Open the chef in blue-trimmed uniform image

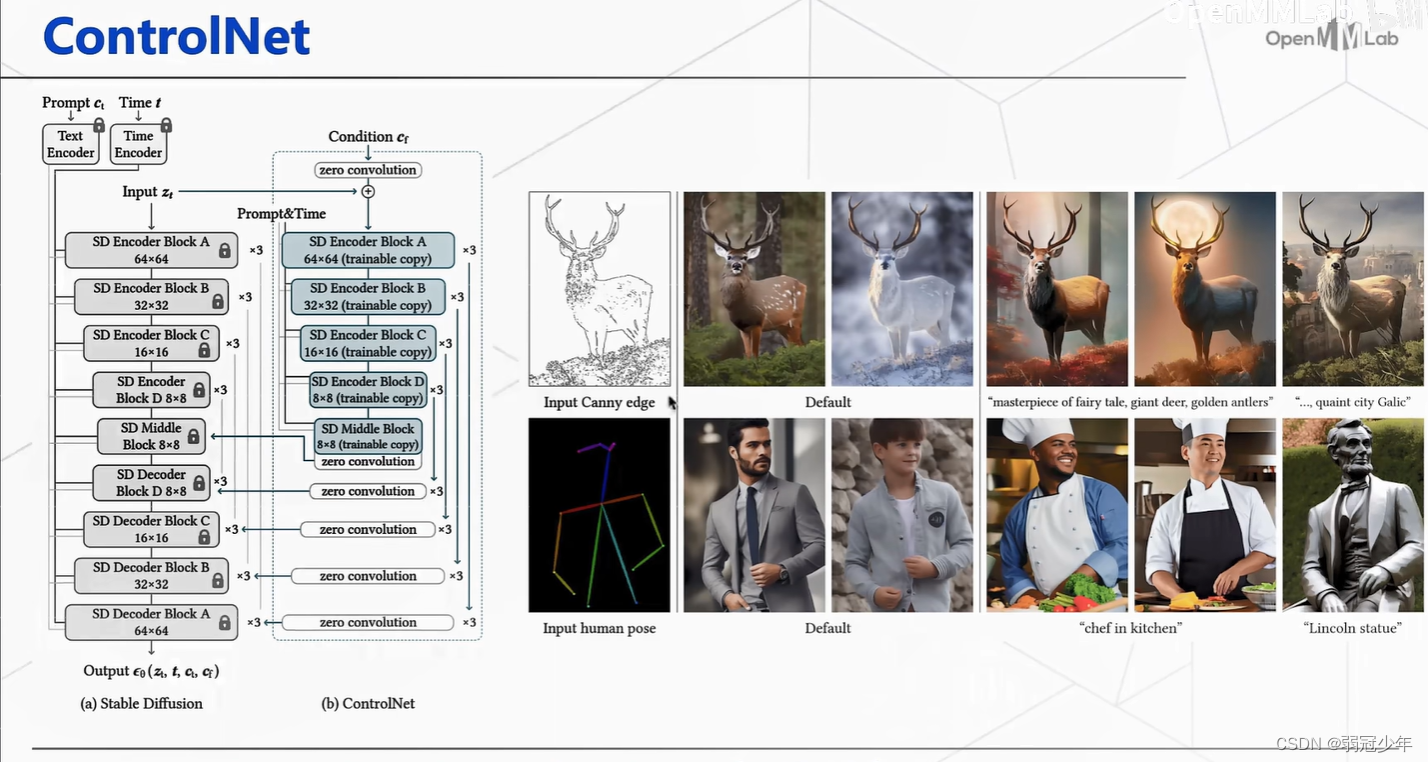click(x=1057, y=515)
